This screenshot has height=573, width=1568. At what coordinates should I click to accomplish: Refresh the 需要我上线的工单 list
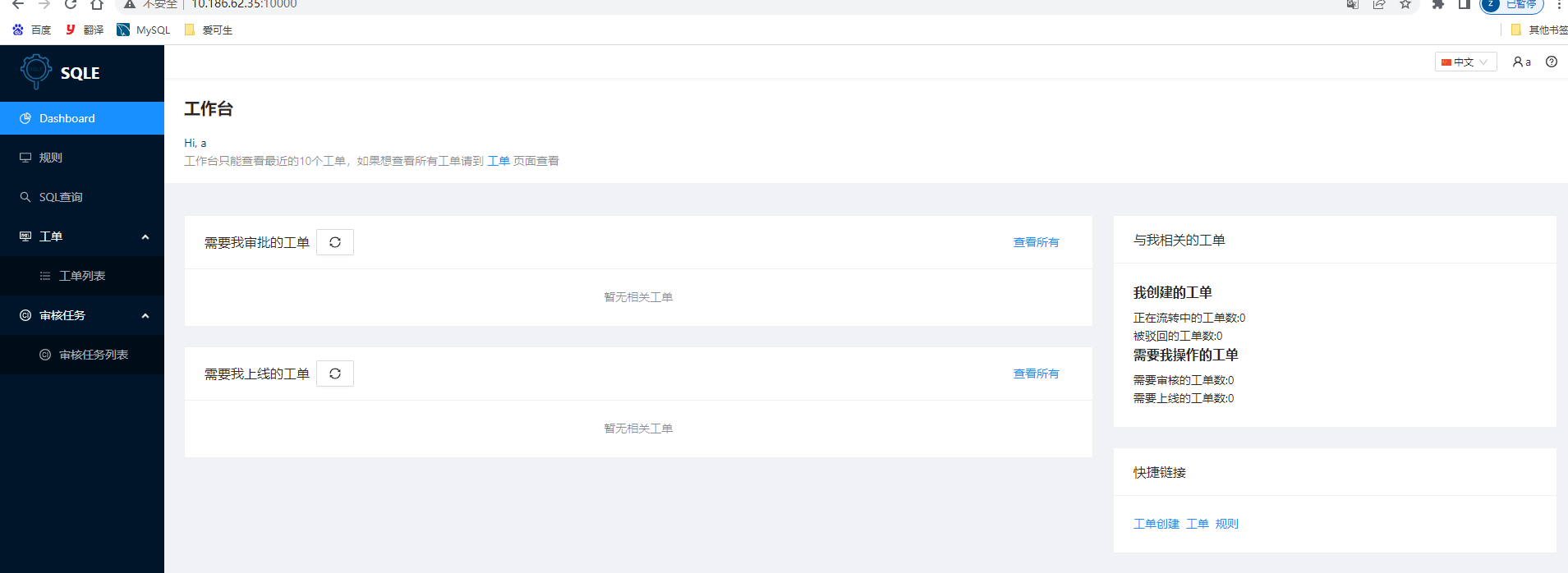pyautogui.click(x=335, y=374)
